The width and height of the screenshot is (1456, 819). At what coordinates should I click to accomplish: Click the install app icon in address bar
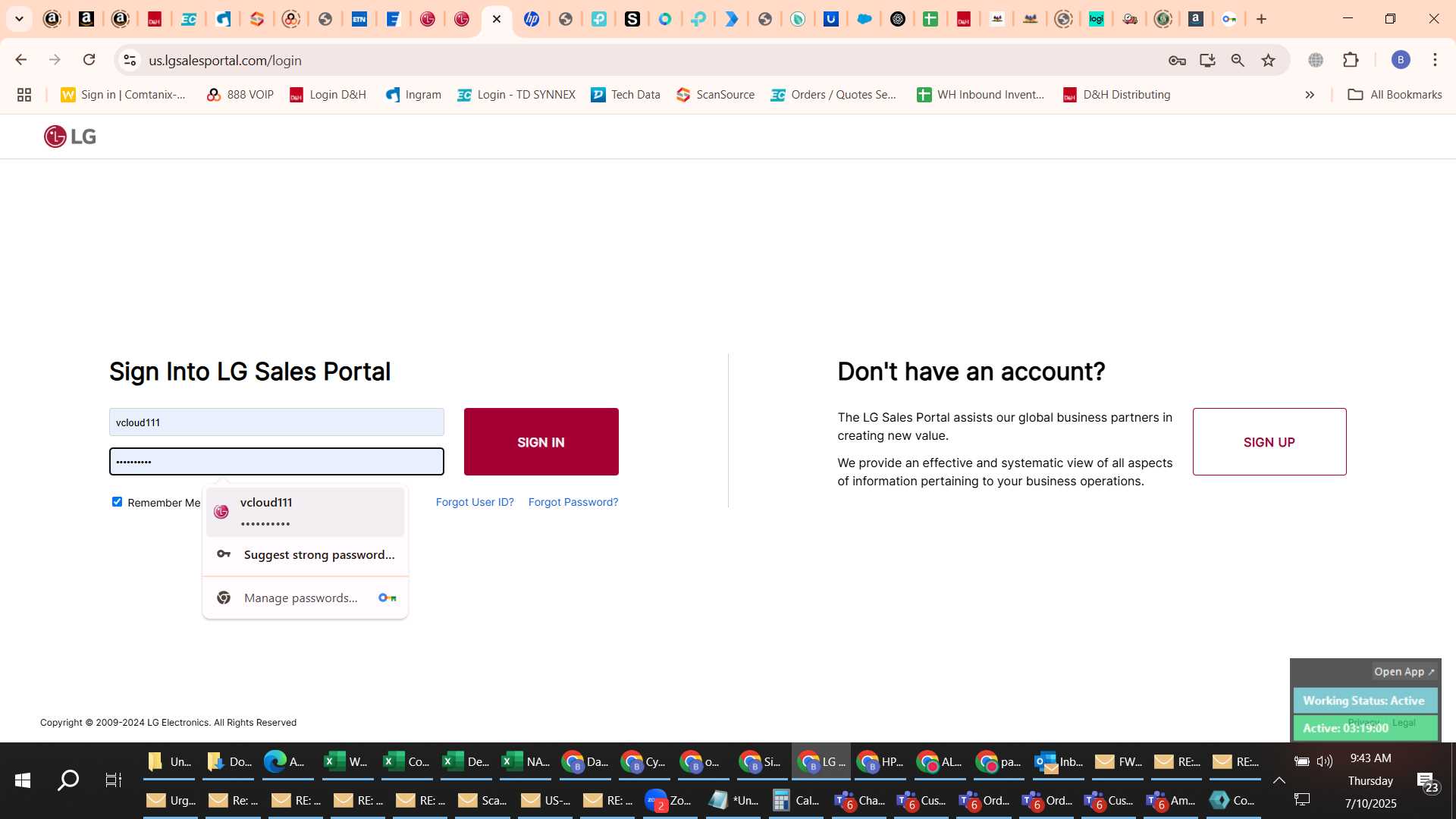[x=1207, y=60]
